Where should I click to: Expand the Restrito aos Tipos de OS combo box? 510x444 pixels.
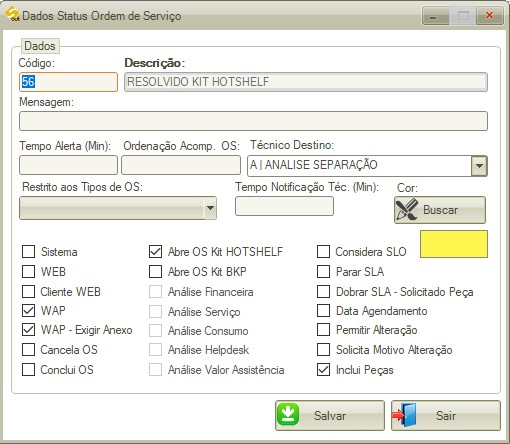pyautogui.click(x=210, y=208)
